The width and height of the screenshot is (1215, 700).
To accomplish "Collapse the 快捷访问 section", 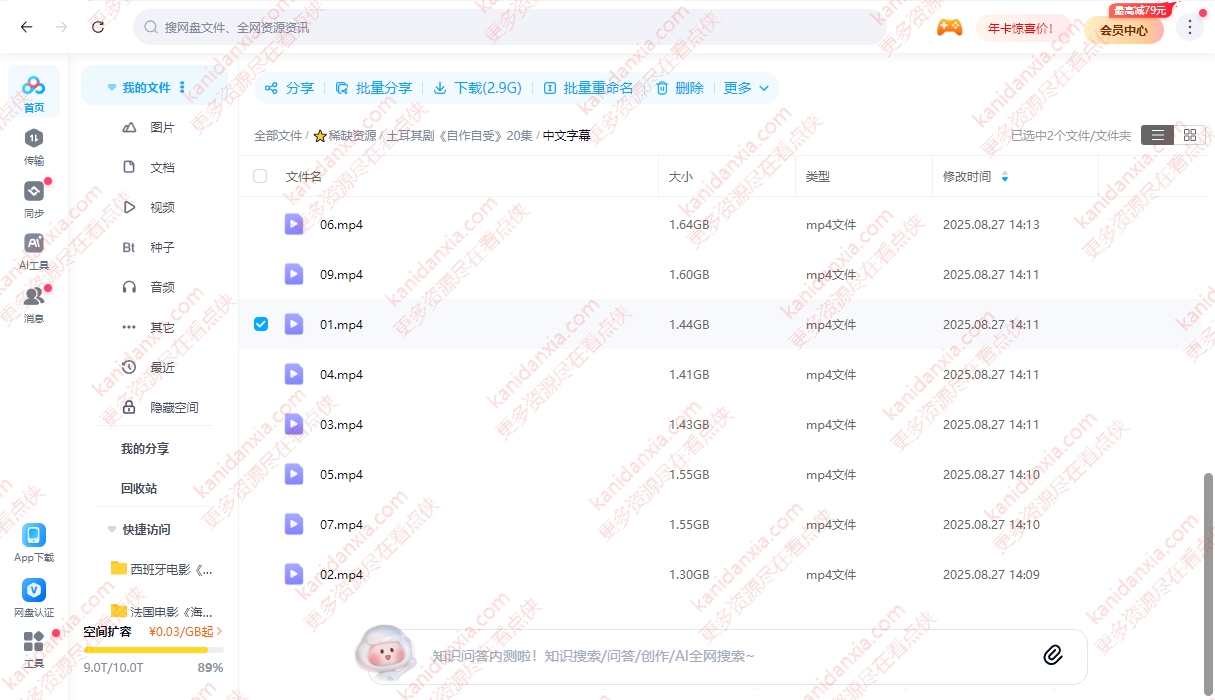I will point(112,529).
